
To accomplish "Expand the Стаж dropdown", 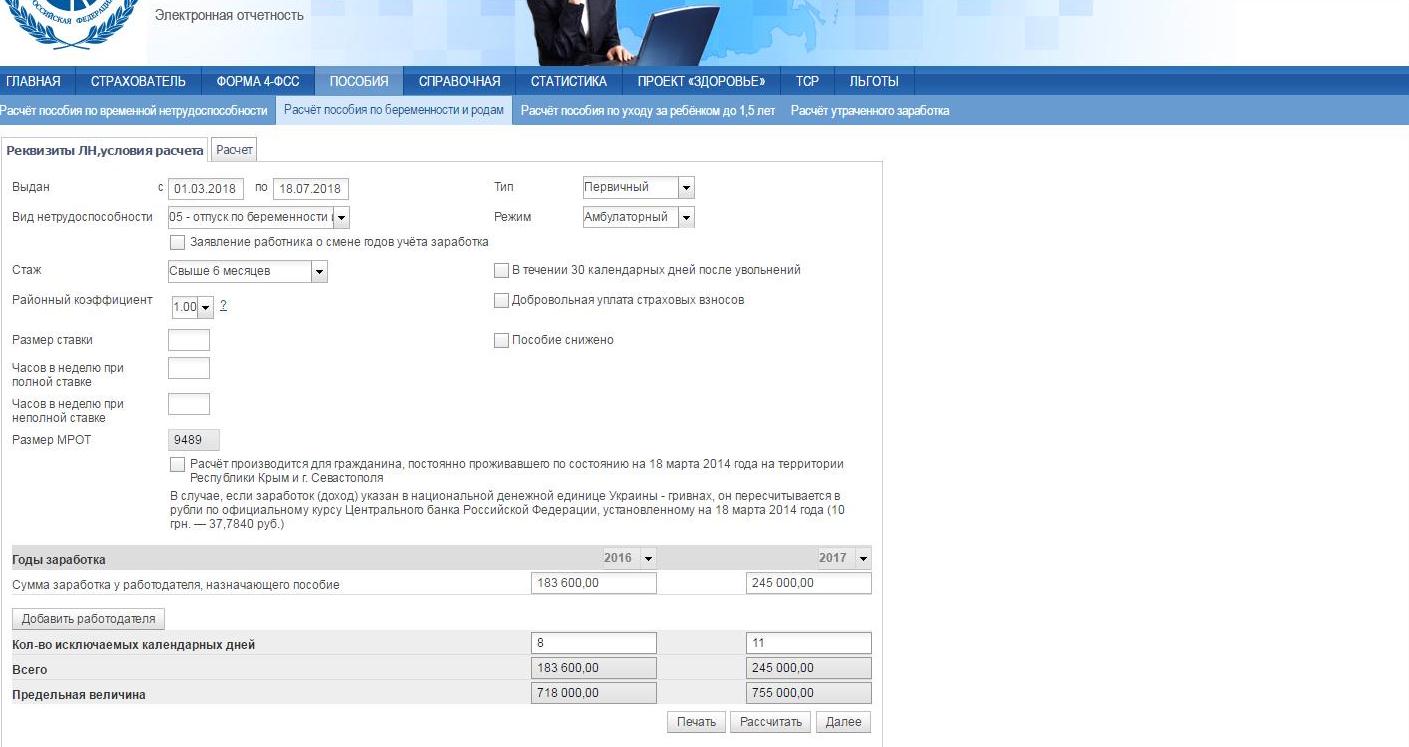I will [x=248, y=271].
